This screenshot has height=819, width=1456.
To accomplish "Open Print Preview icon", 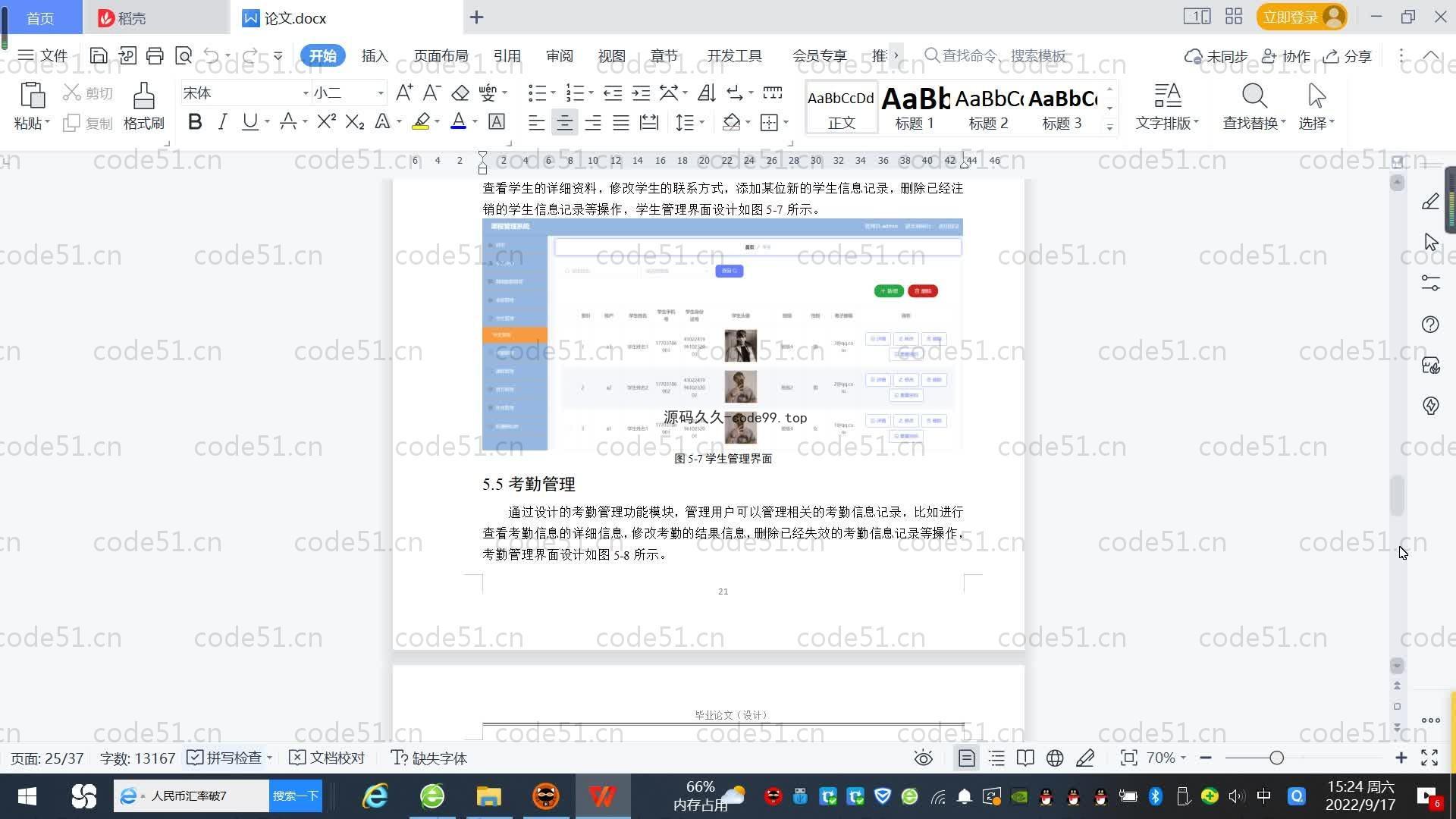I will click(x=183, y=55).
